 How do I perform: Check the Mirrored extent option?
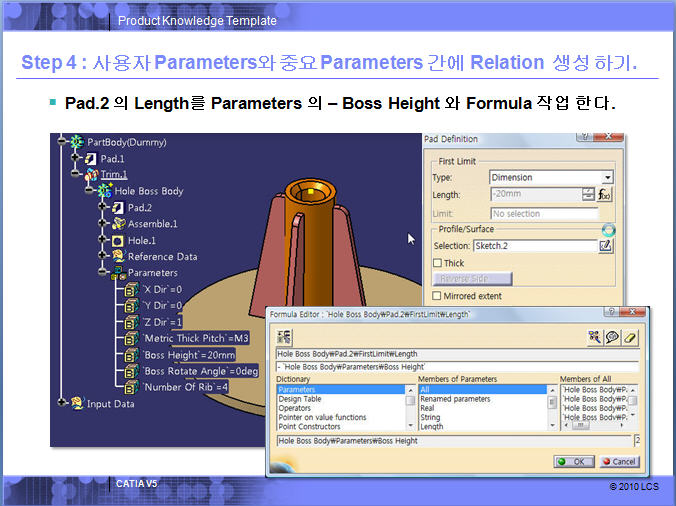point(437,296)
